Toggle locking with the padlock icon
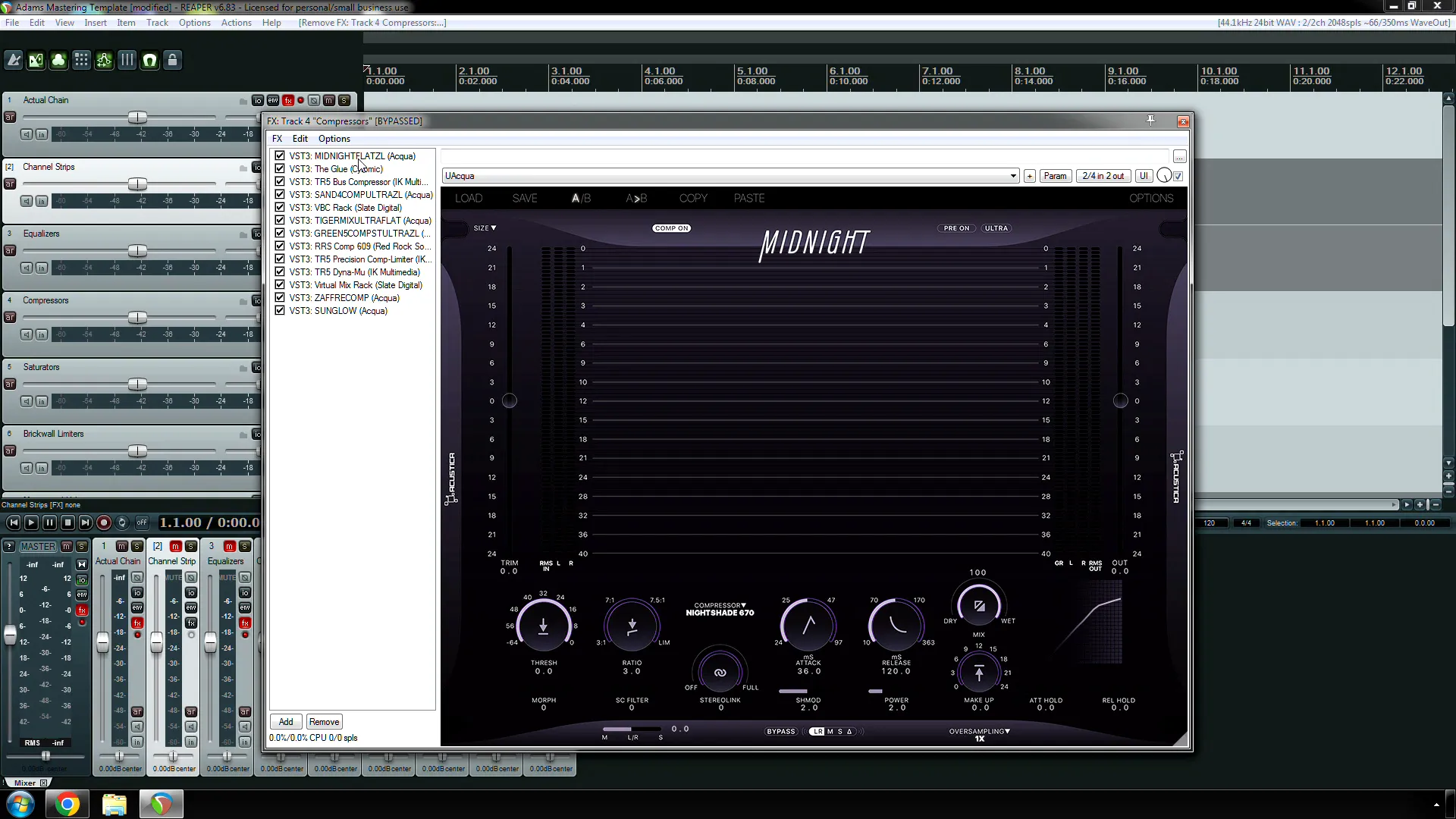This screenshot has height=819, width=1456. pos(173,60)
